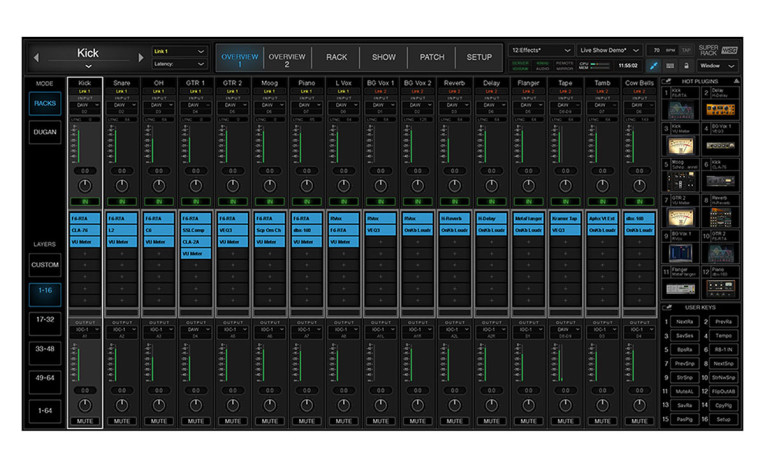Viewport: 765px width, 456px height.
Task: Open the Live Show Demo session dropdown
Action: tap(609, 50)
